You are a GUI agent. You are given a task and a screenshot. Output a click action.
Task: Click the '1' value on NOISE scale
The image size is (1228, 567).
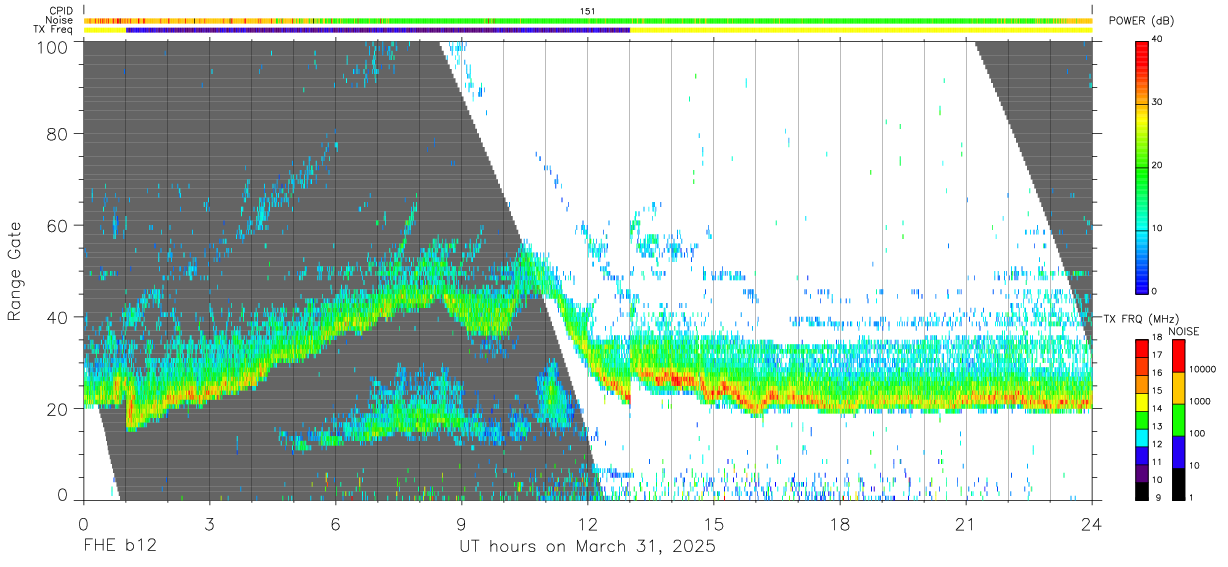click(1192, 497)
